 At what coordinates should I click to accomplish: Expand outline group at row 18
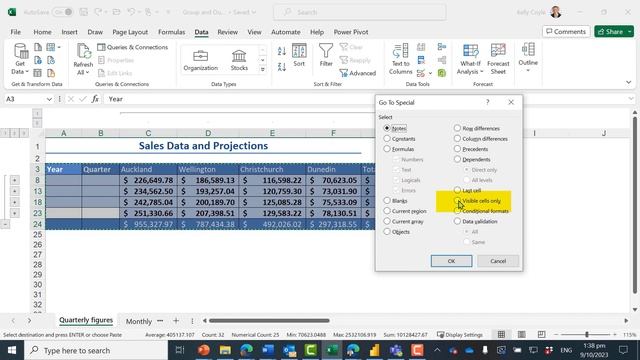pyautogui.click(x=14, y=202)
